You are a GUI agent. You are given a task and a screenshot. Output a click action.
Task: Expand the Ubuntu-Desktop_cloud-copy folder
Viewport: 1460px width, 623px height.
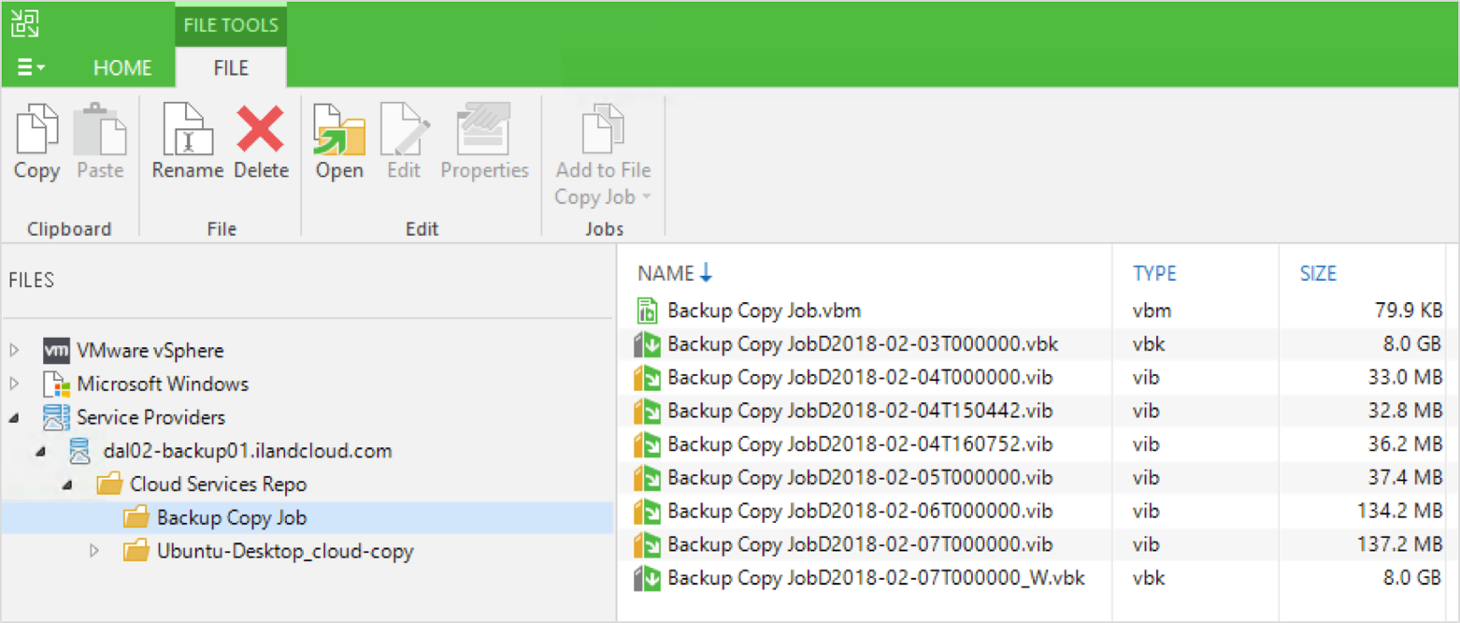point(94,551)
